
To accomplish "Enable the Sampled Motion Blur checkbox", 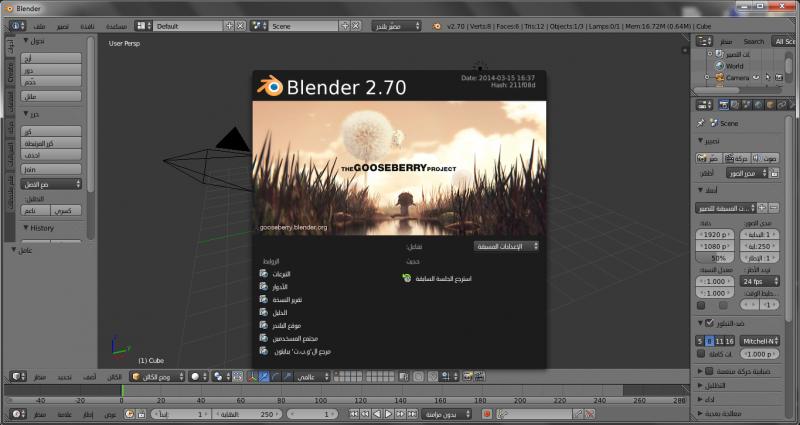I will [x=709, y=371].
